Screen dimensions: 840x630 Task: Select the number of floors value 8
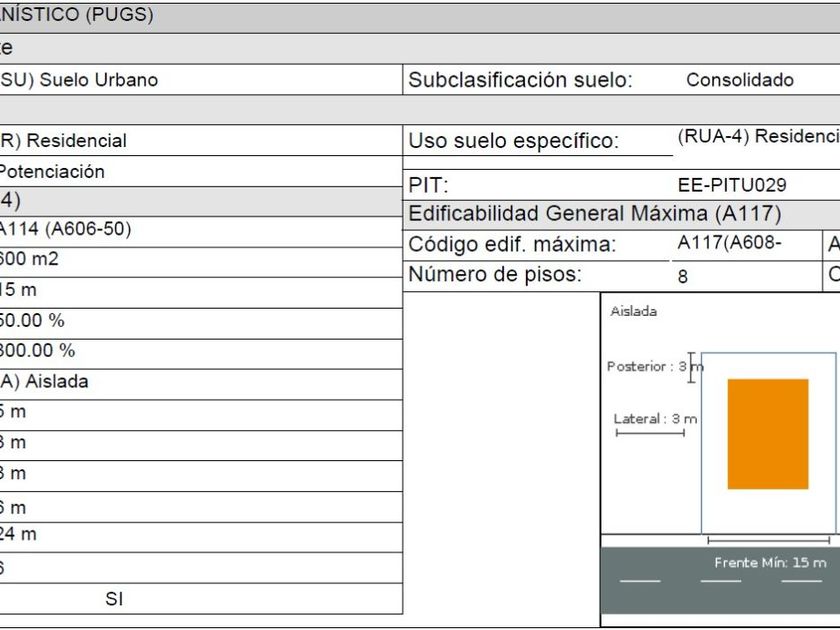[x=683, y=277]
